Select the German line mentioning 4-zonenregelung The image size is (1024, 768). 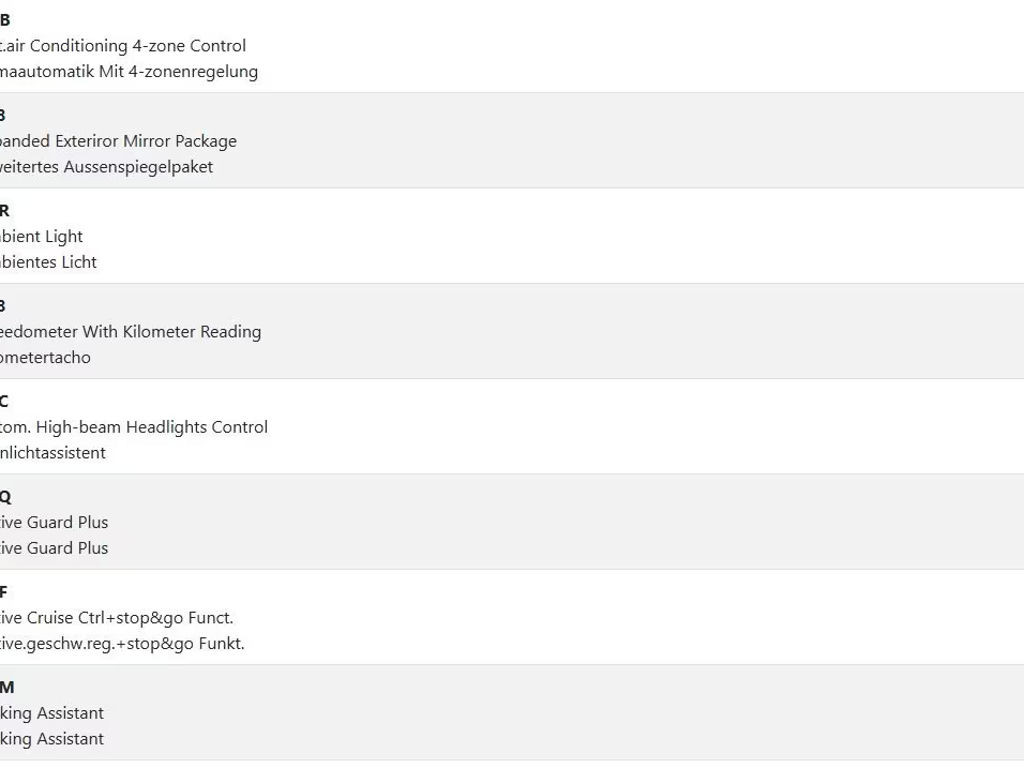pyautogui.click(x=128, y=72)
